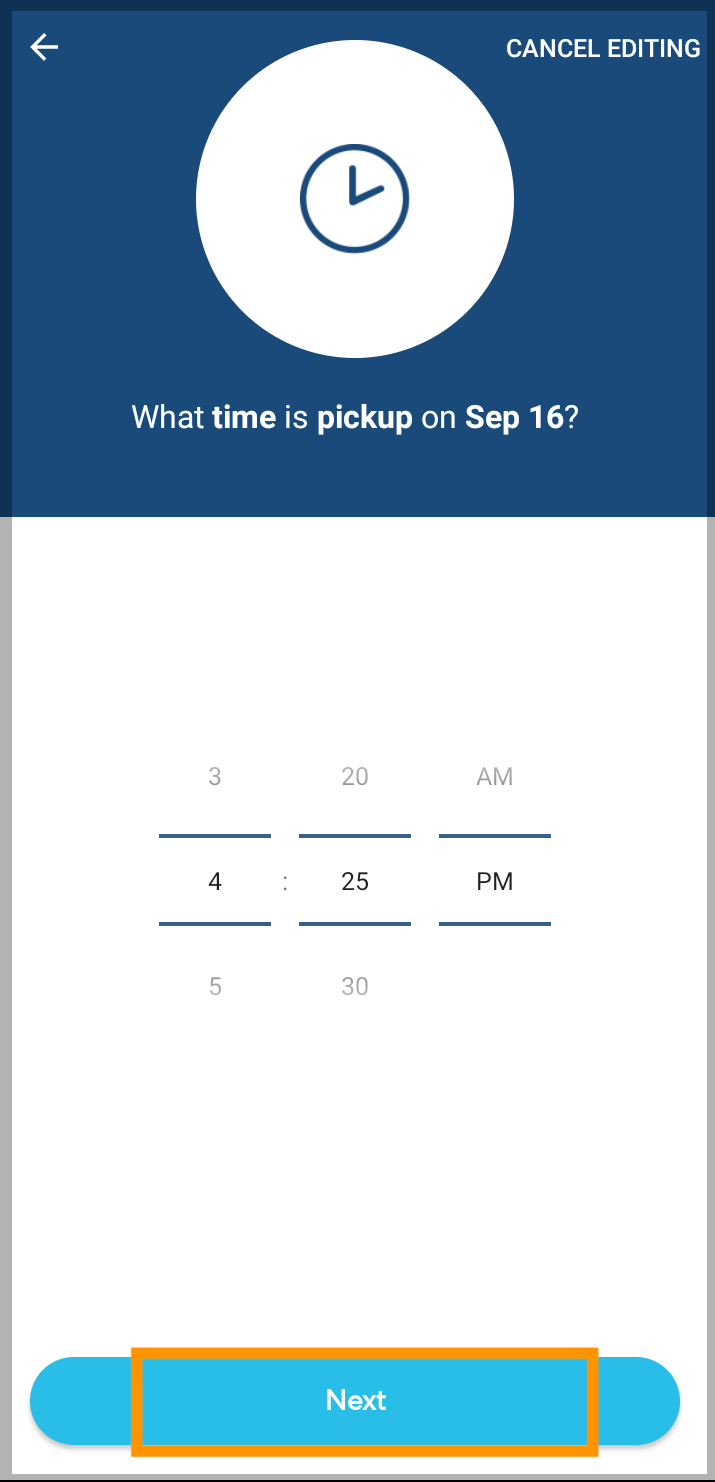This screenshot has width=715, height=1482.
Task: Click the clock icon
Action: coord(355,200)
